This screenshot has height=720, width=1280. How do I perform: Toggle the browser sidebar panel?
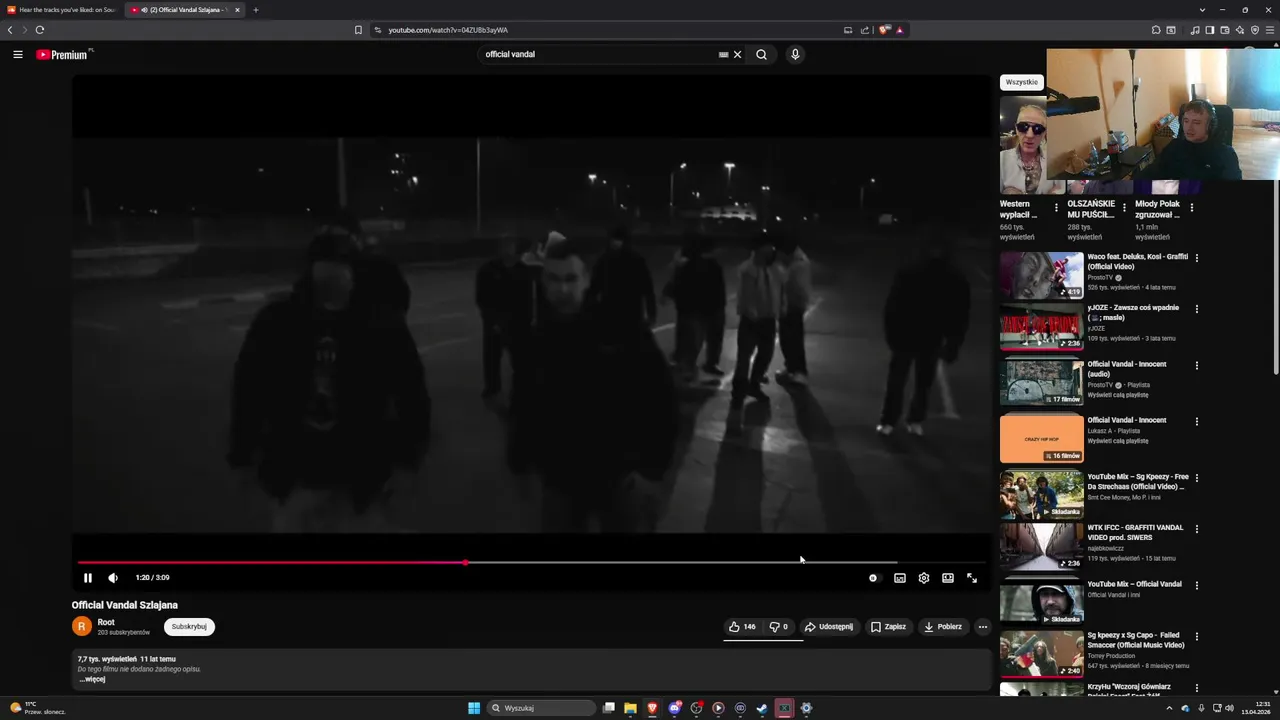pyautogui.click(x=1210, y=30)
